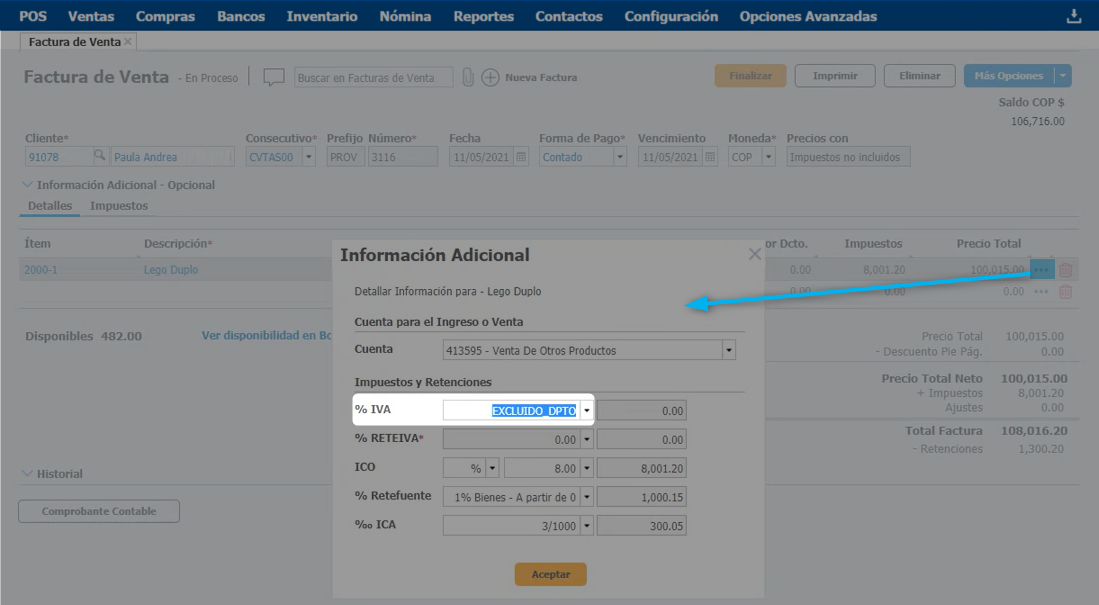Click the Buscar en Facturas de Venta field
This screenshot has height=605, width=1099.
373,77
